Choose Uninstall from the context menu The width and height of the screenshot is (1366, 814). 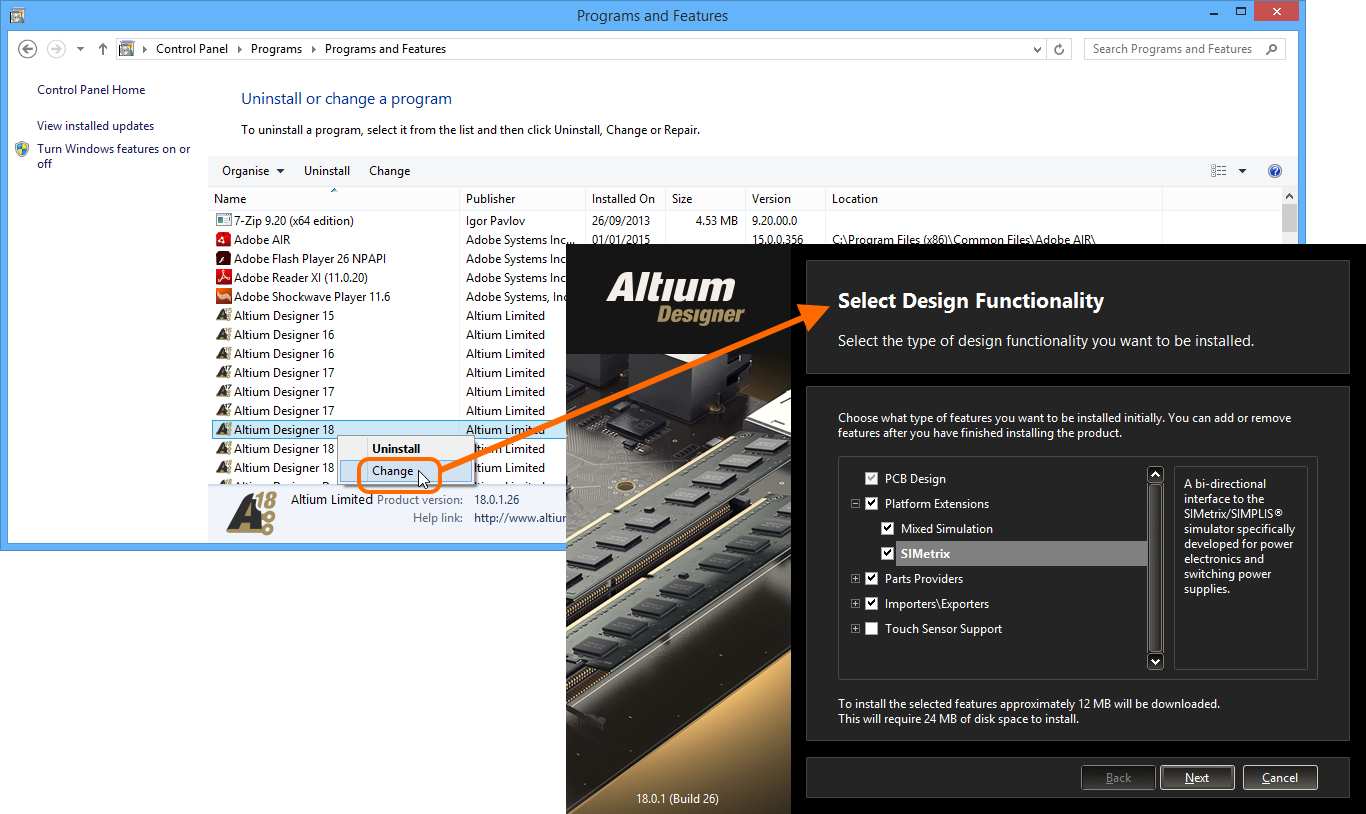tap(396, 449)
